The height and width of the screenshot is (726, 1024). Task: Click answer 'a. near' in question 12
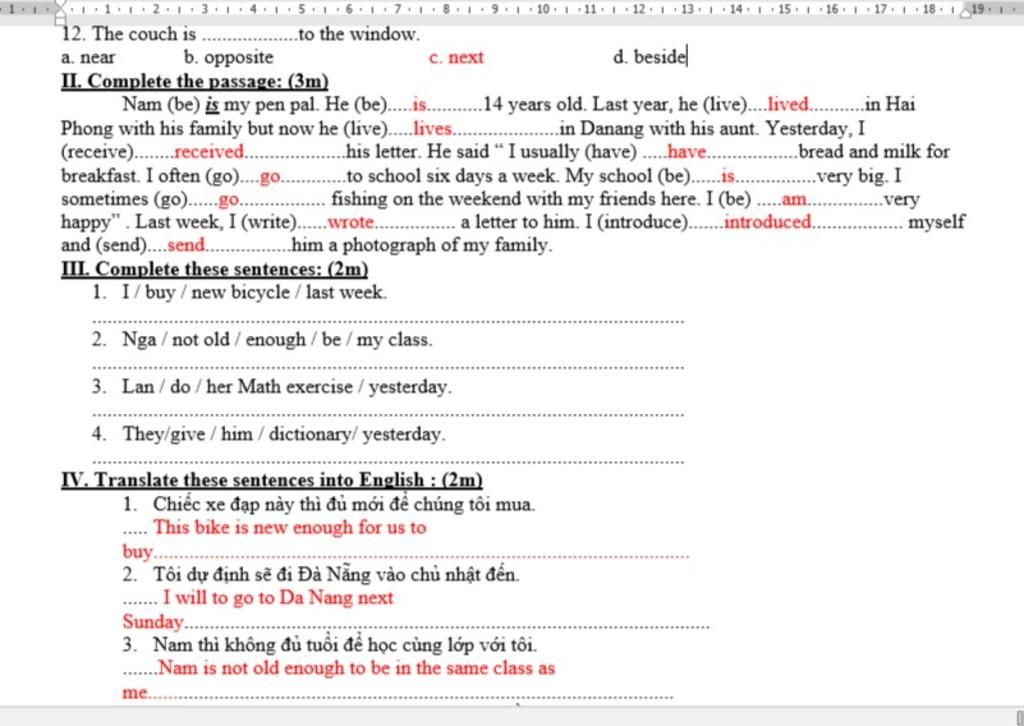tap(88, 57)
